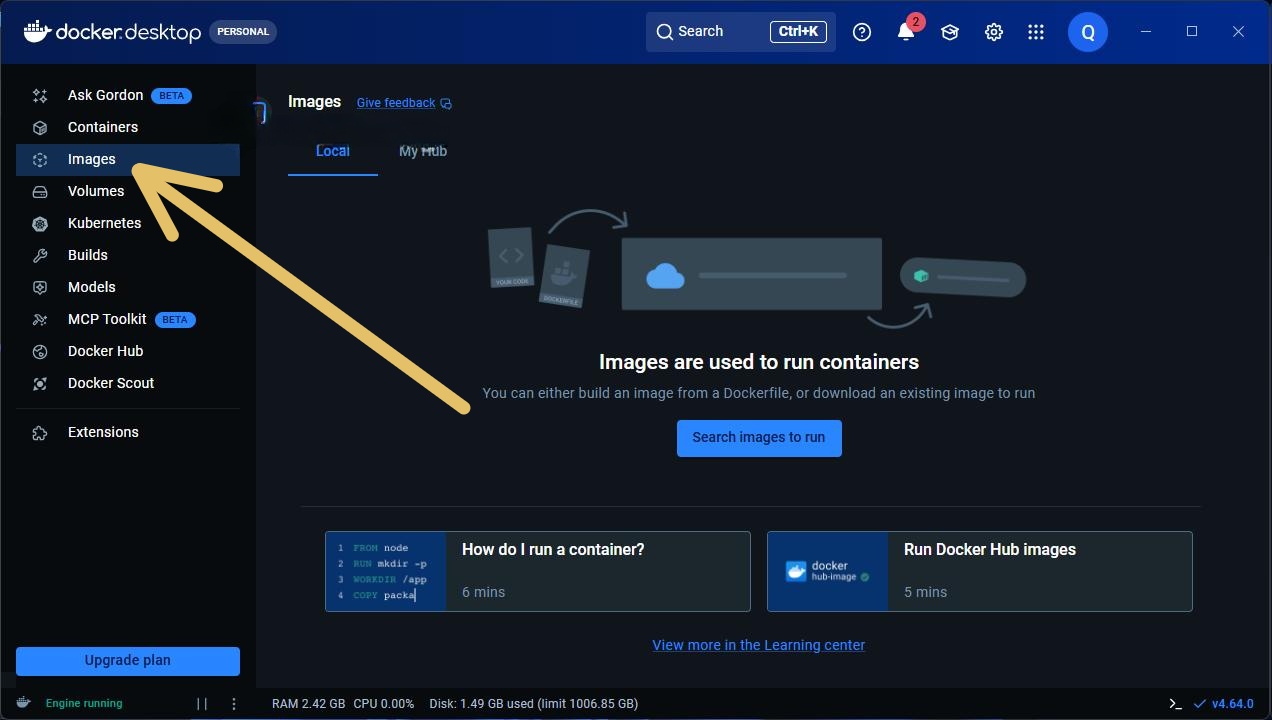Image resolution: width=1272 pixels, height=720 pixels.
Task: Open the Learning center graduation cap icon
Action: [950, 32]
